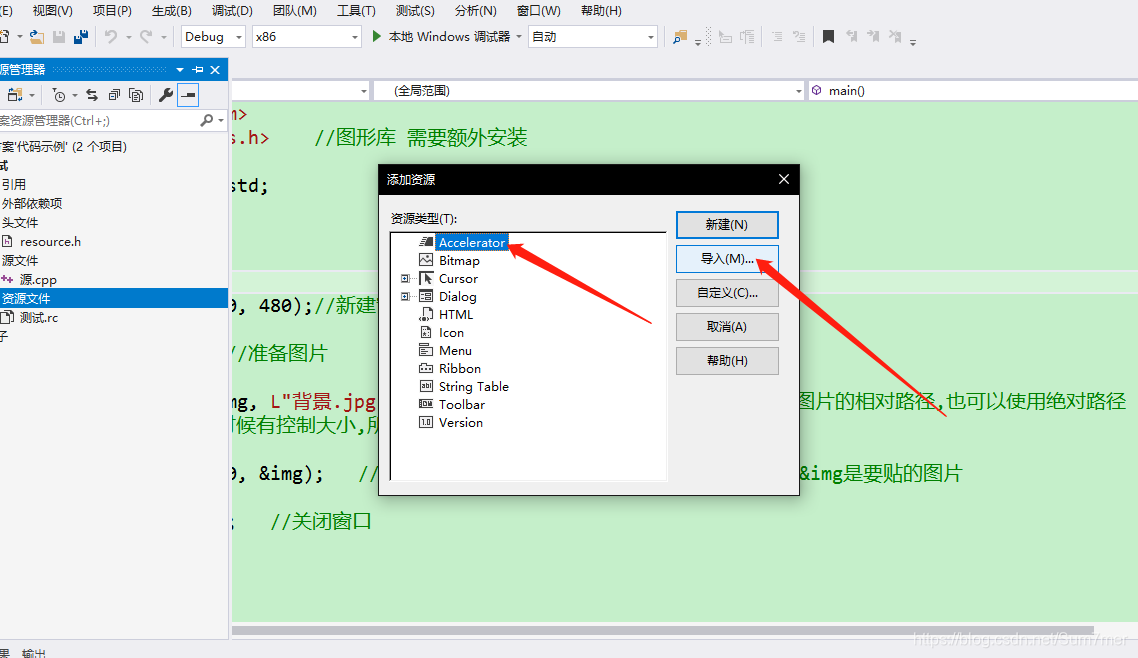Pin the Solution Explorer panel
This screenshot has width=1138, height=658.
pos(197,70)
